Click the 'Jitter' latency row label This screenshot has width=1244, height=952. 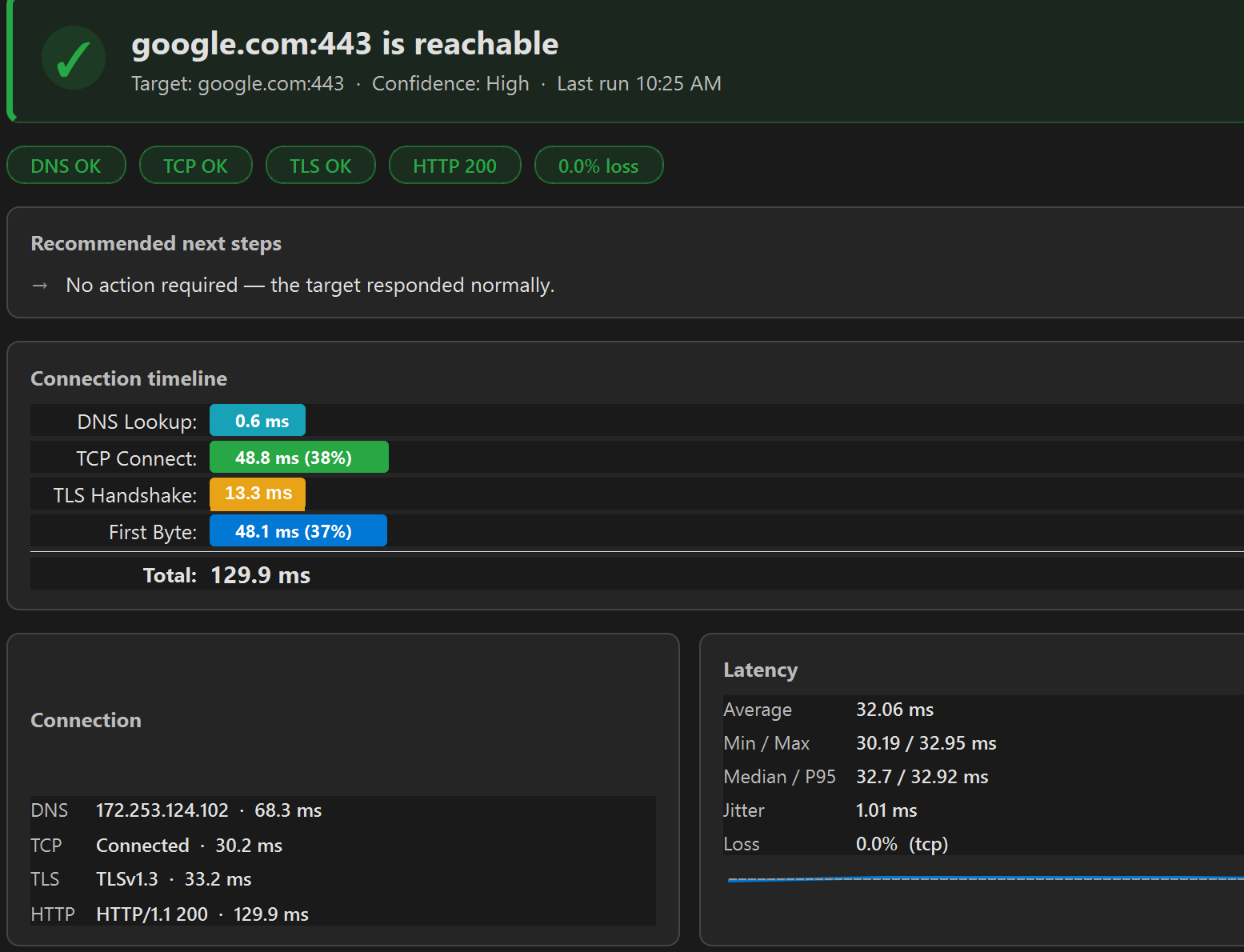pyautogui.click(x=744, y=810)
